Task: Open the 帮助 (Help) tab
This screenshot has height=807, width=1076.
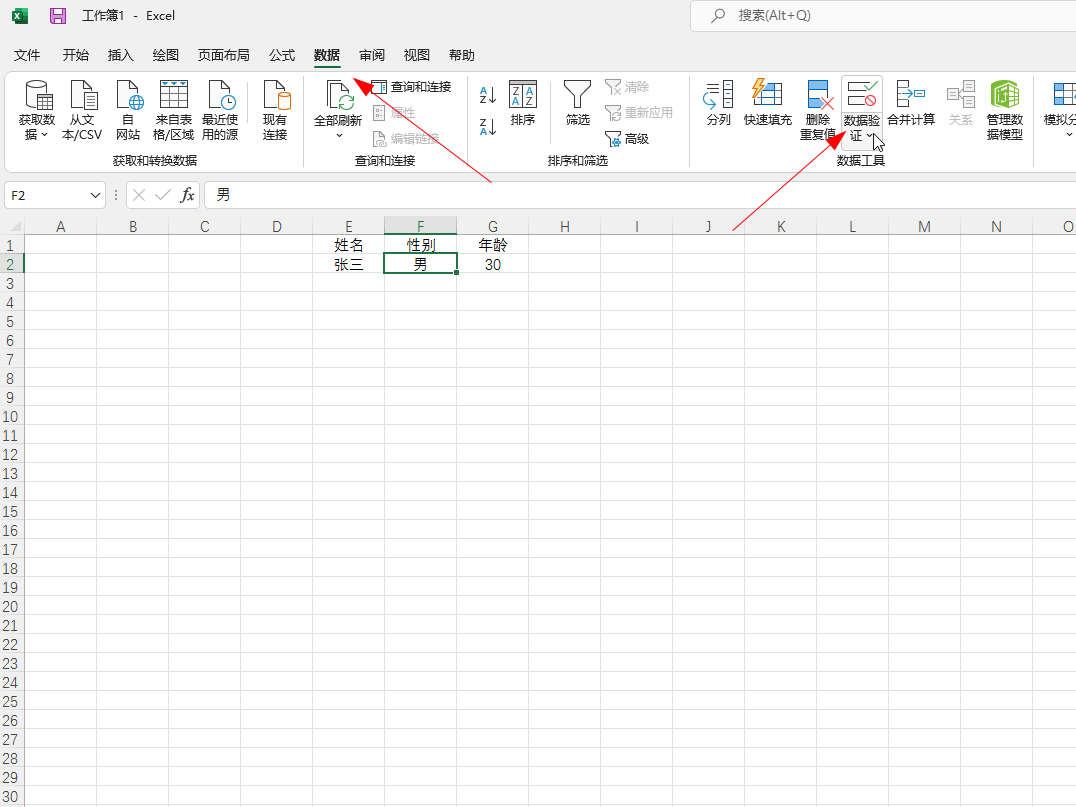Action: click(462, 55)
